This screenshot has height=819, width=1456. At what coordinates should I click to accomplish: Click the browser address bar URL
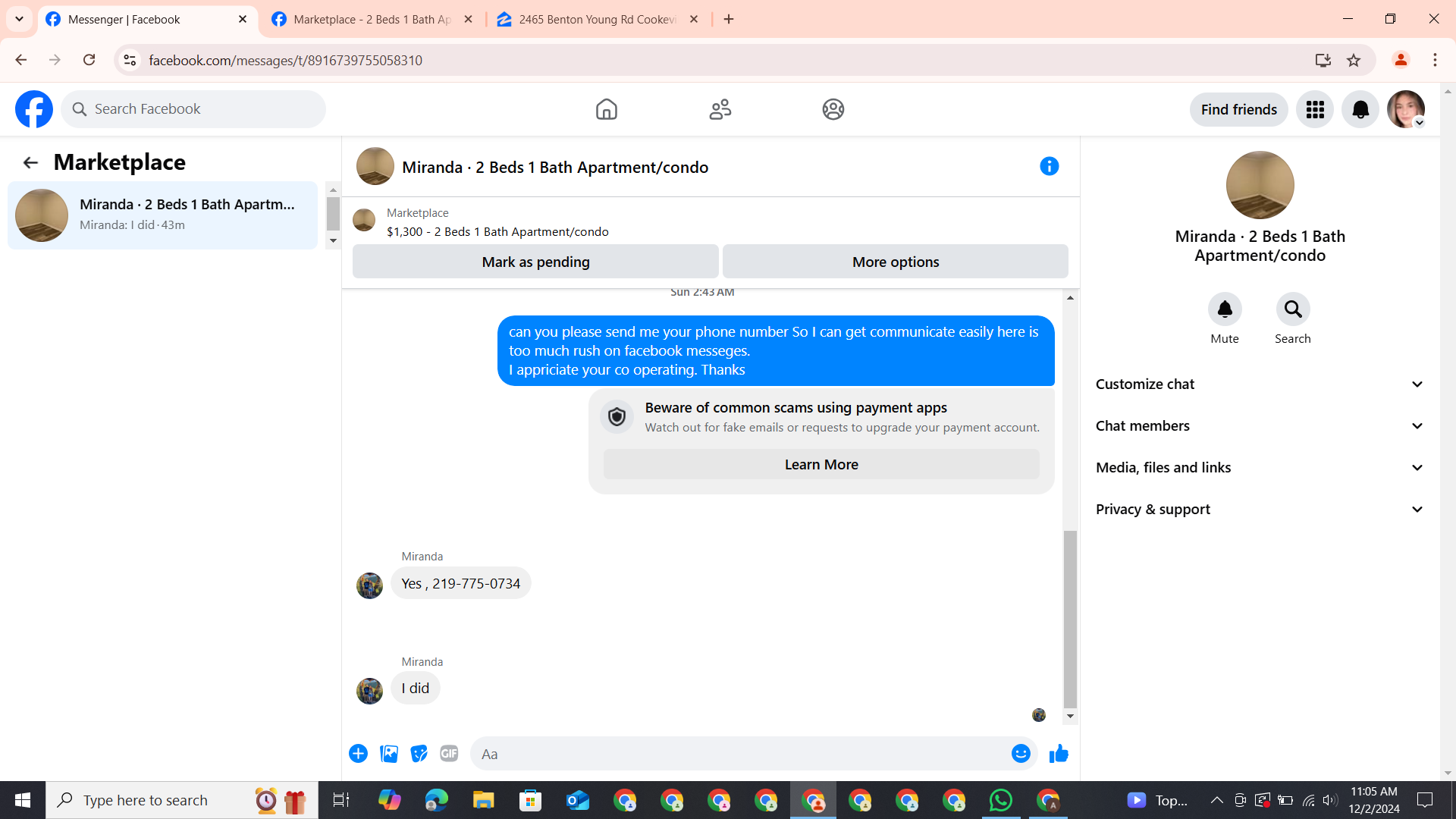(x=285, y=60)
